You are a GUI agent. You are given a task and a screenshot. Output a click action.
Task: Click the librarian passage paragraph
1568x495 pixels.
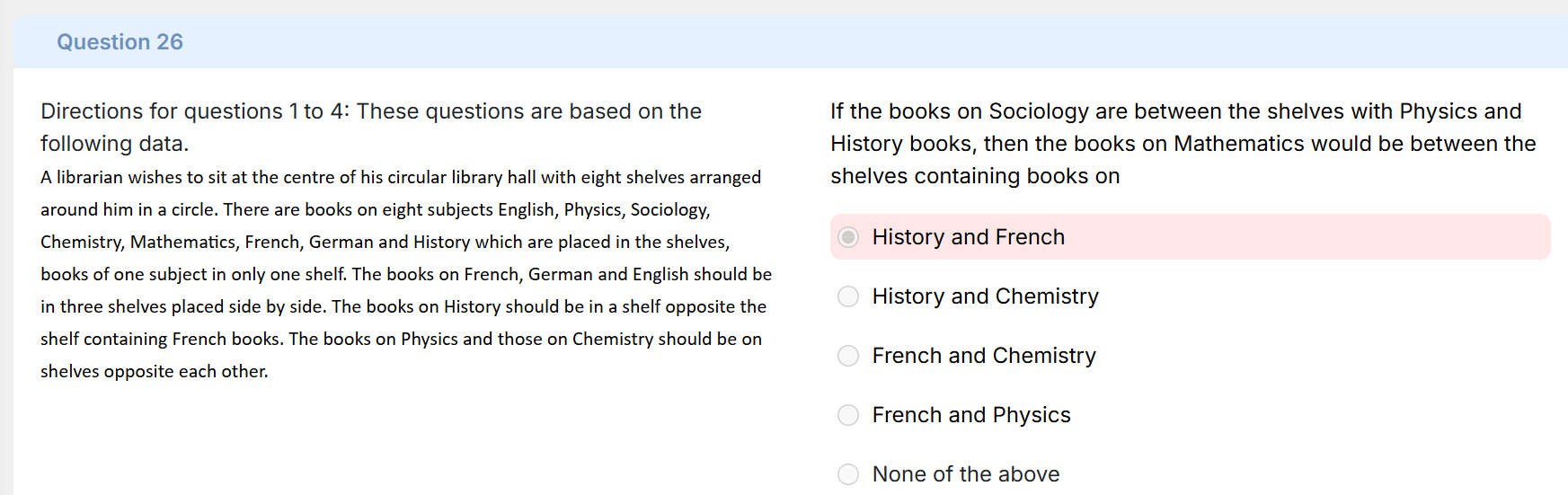(406, 274)
